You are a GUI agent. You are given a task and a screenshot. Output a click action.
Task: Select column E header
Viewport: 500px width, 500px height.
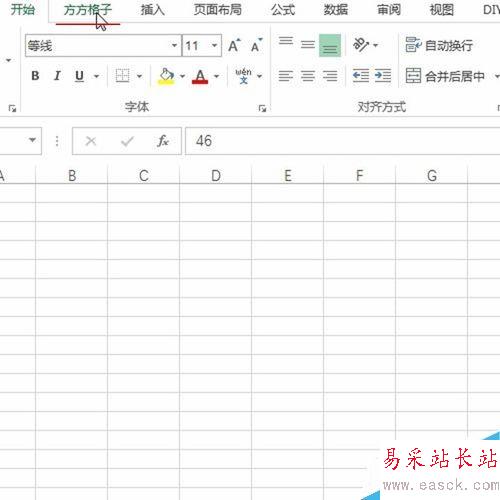pos(288,175)
